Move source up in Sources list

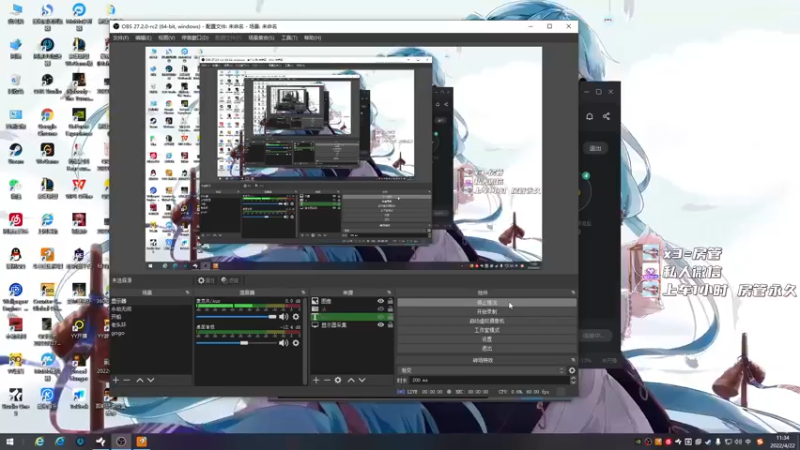click(351, 380)
